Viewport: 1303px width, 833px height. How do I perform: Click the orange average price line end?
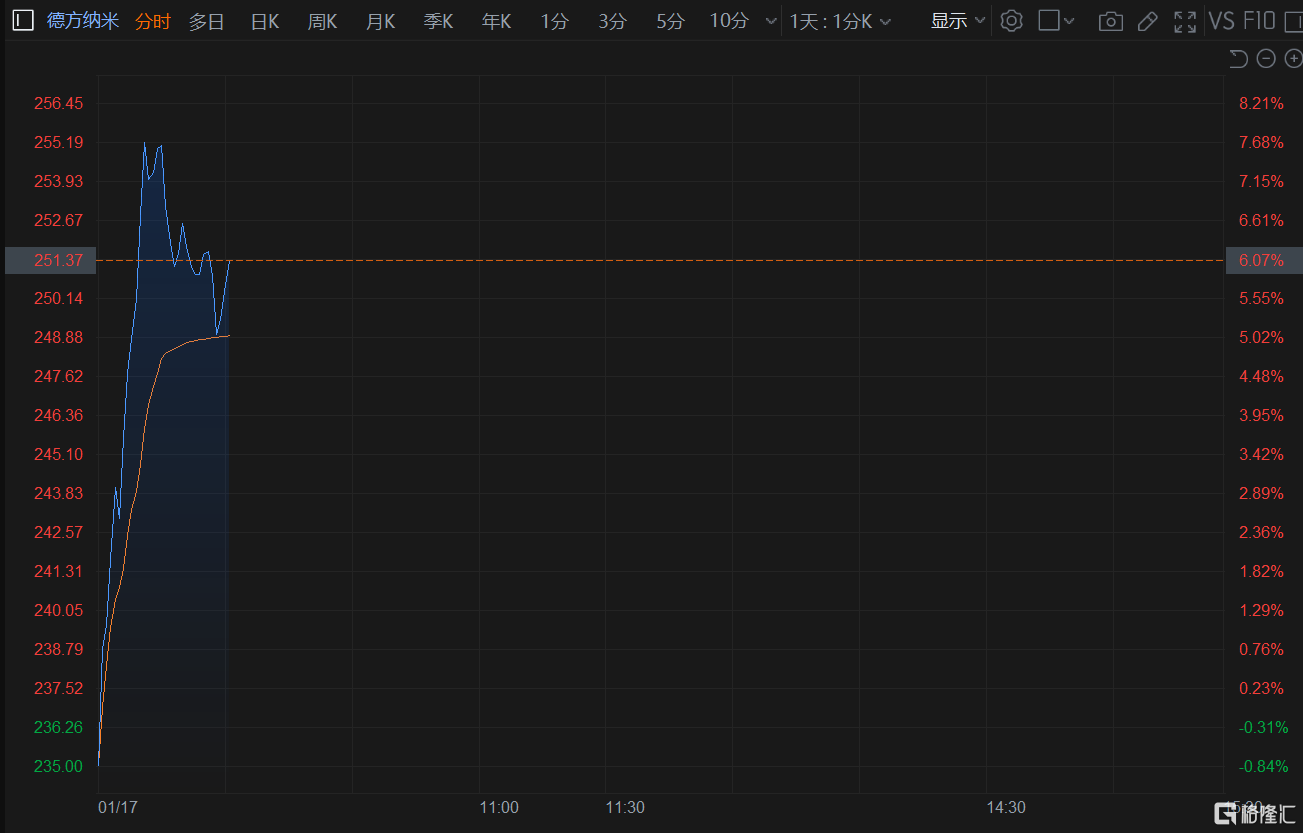pyautogui.click(x=229, y=335)
